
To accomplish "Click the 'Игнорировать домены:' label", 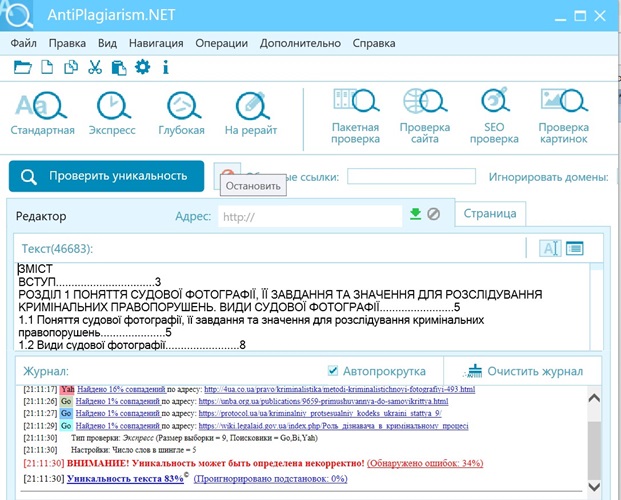I will pyautogui.click(x=549, y=177).
